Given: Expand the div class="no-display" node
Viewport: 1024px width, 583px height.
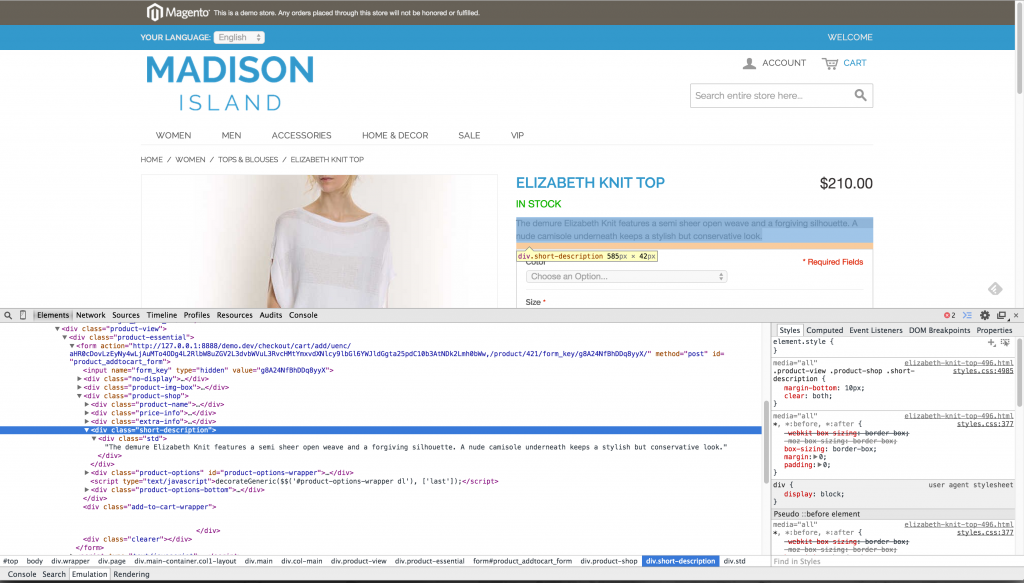Looking at the screenshot, I should [x=80, y=379].
